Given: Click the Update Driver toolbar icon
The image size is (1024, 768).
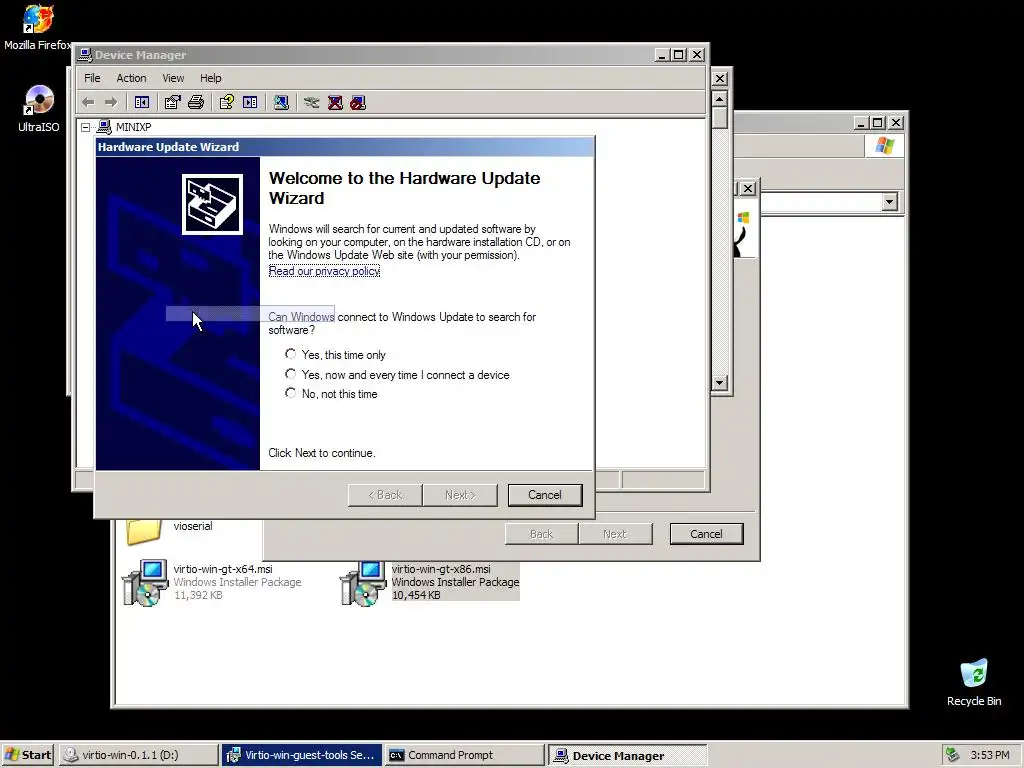Looking at the screenshot, I should click(x=312, y=103).
